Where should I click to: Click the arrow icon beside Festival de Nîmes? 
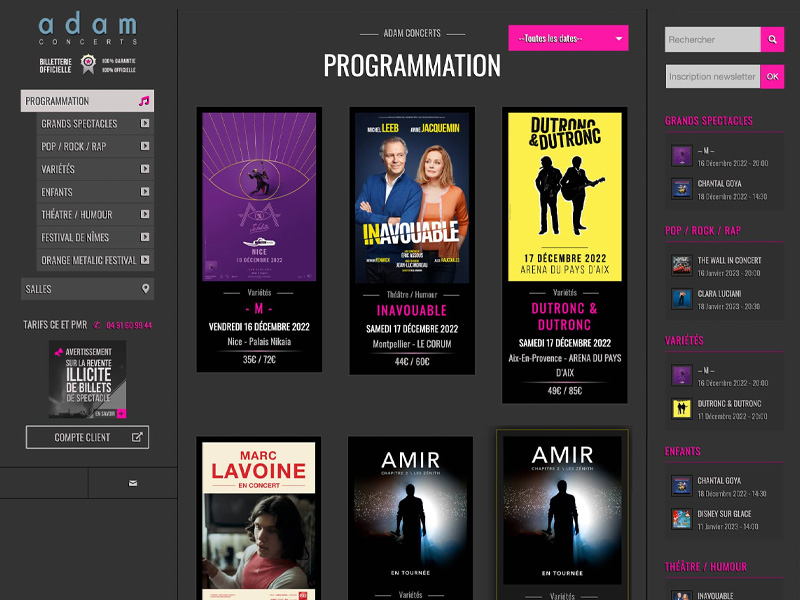pyautogui.click(x=145, y=237)
